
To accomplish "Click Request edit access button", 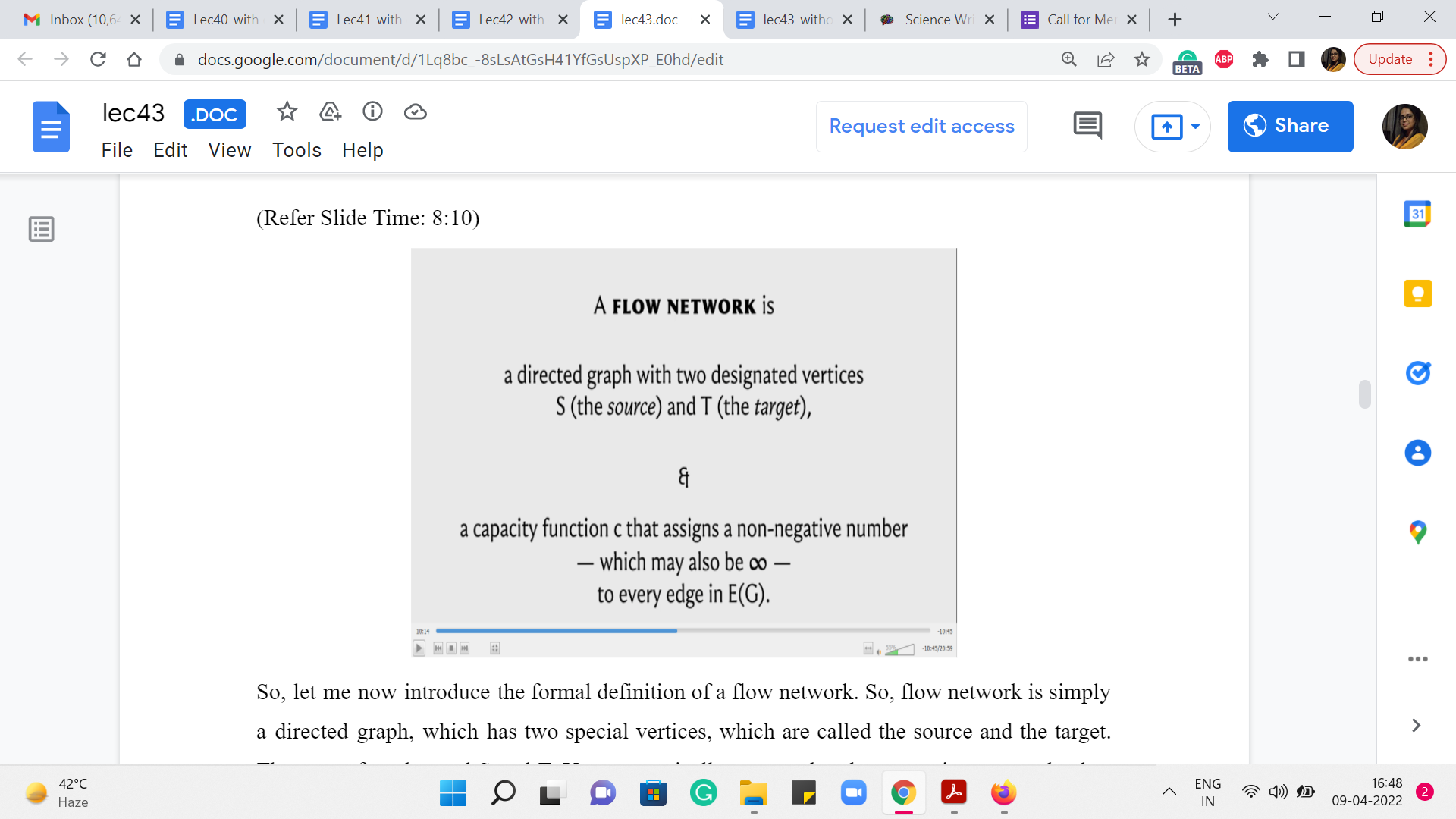I will [921, 127].
